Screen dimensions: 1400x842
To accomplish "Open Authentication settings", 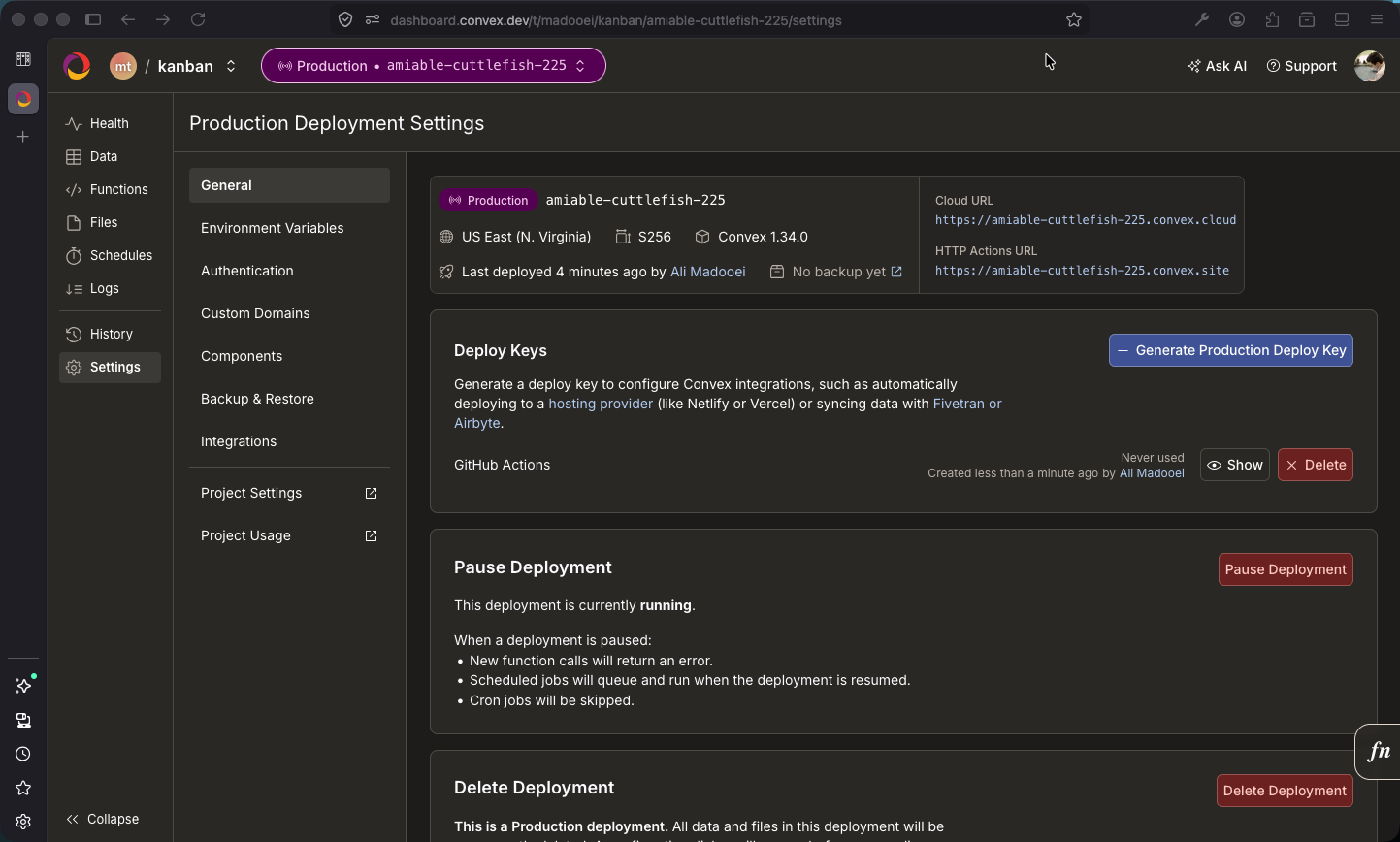I will pos(289,271).
